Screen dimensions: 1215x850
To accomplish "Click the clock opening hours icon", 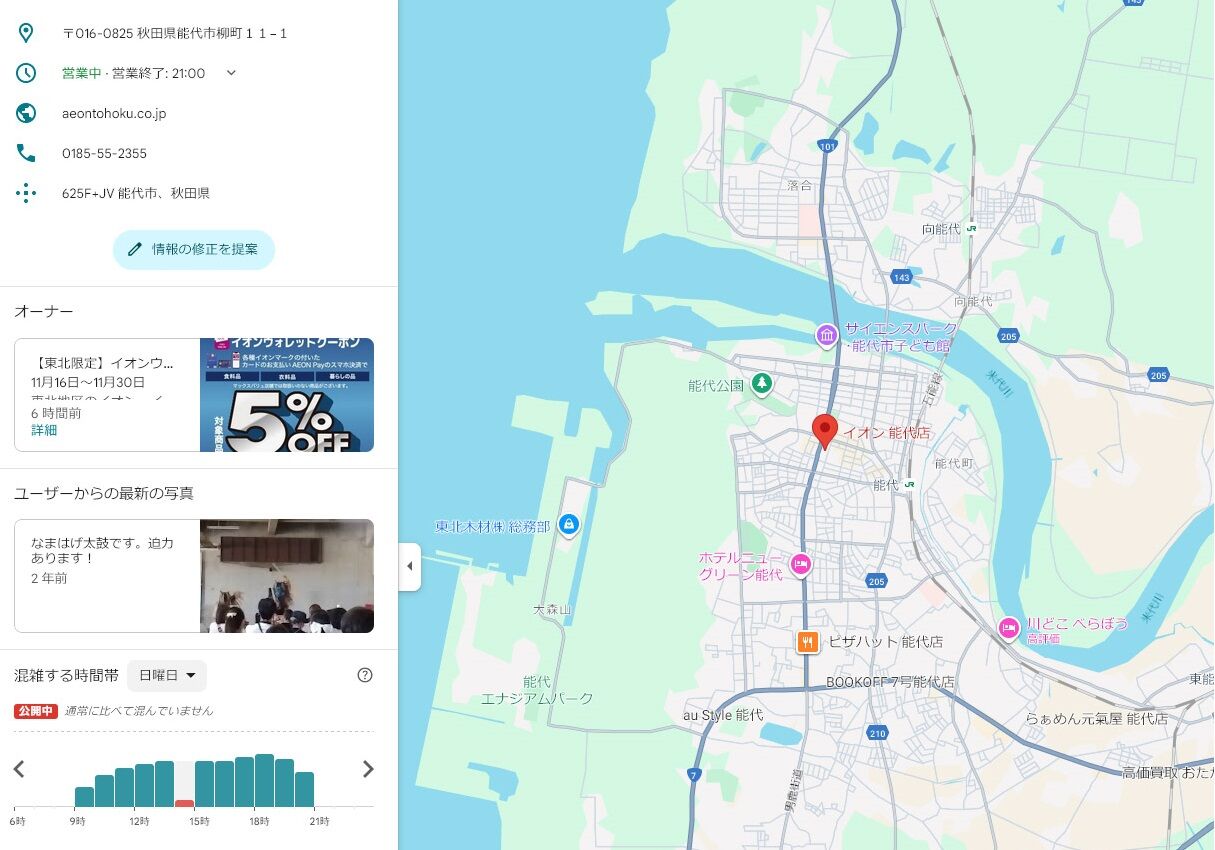I will pos(26,73).
